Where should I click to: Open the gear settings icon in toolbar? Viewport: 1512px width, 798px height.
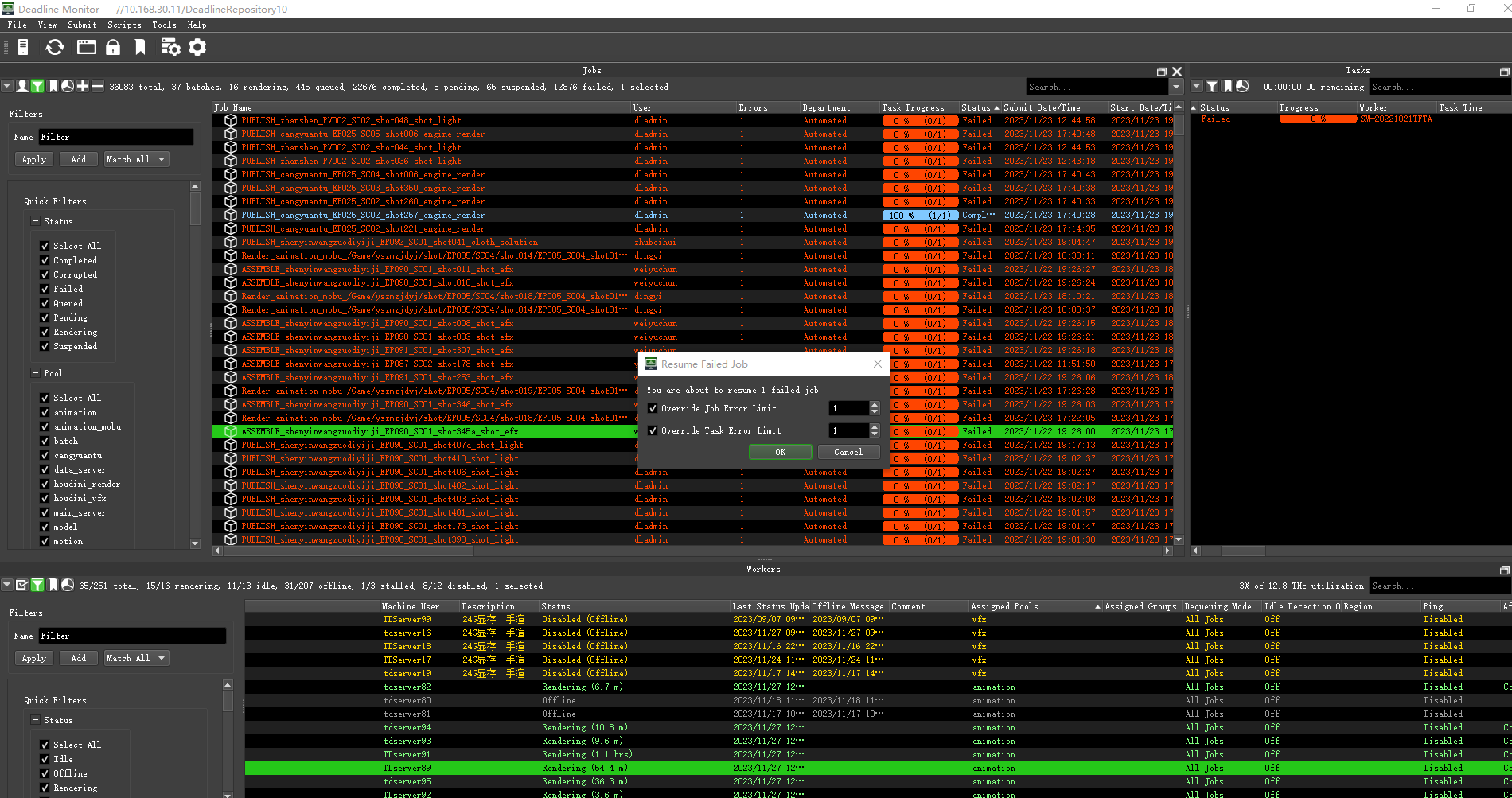[197, 48]
